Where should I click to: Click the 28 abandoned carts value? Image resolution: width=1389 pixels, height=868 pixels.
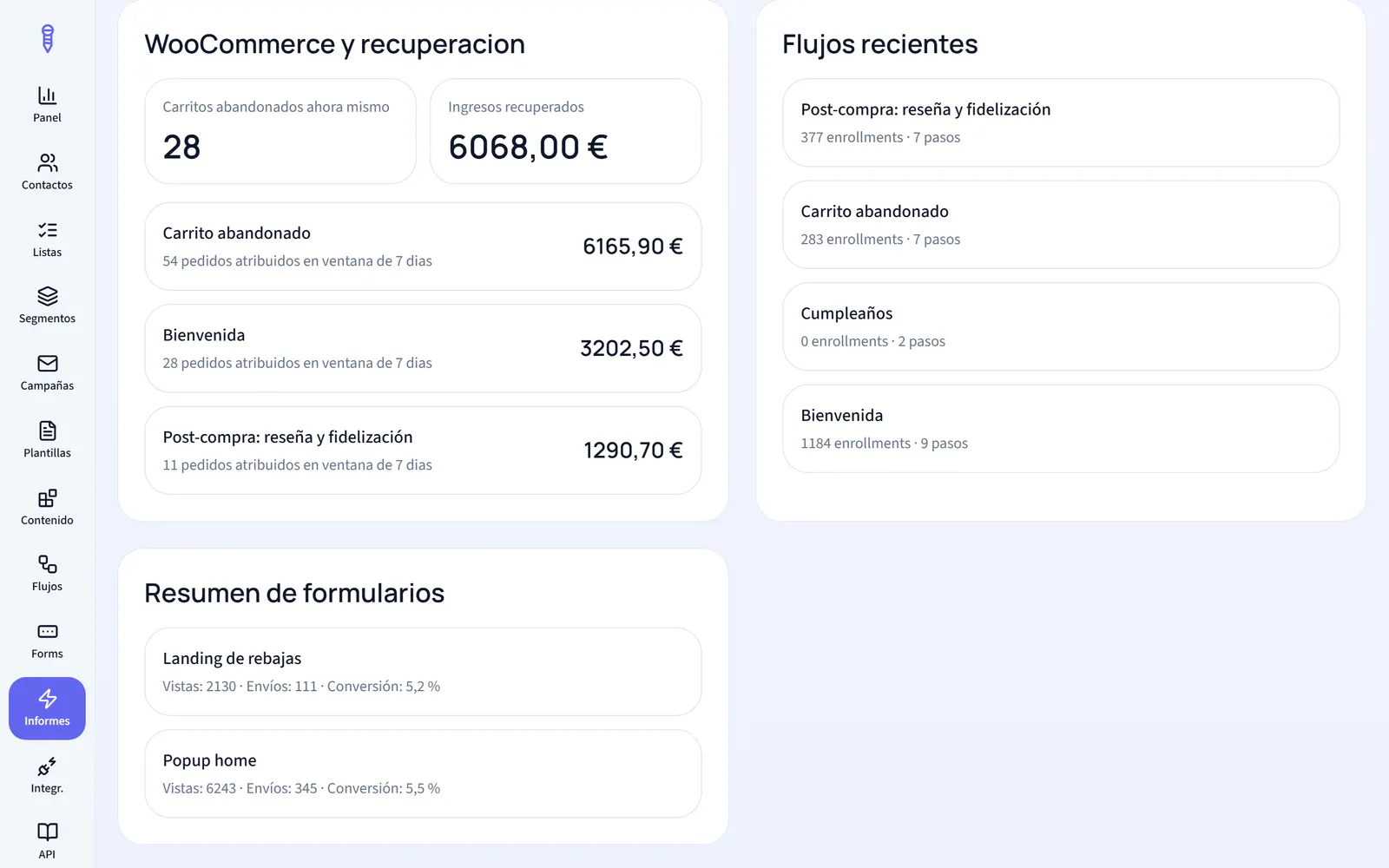(x=181, y=148)
